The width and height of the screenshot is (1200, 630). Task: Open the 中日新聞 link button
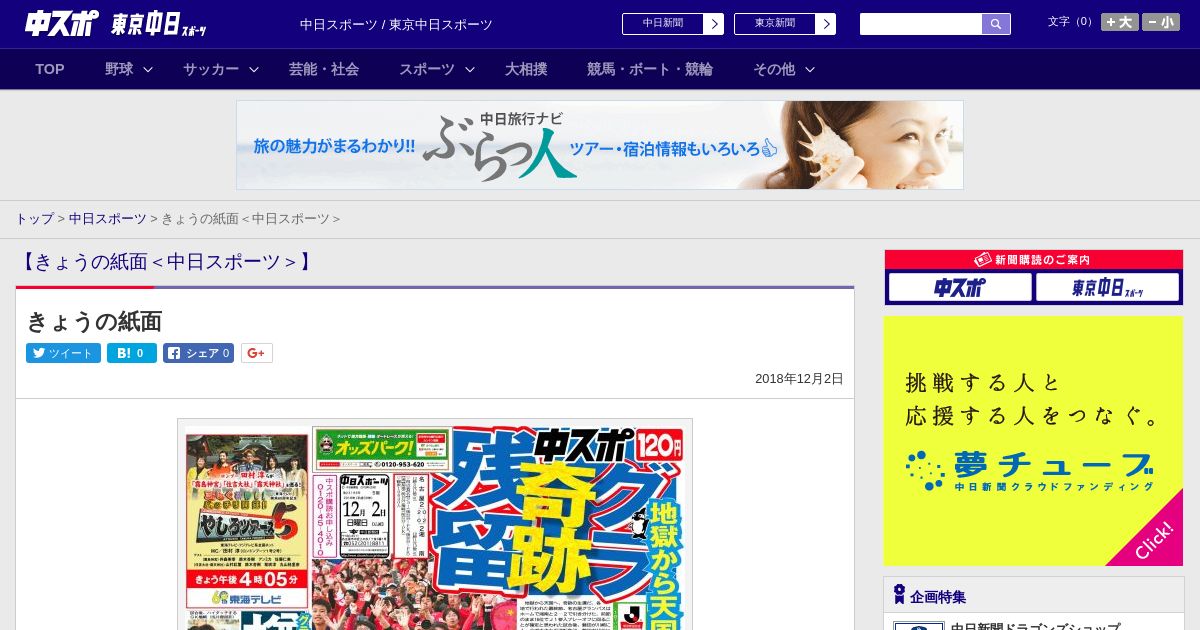click(662, 24)
